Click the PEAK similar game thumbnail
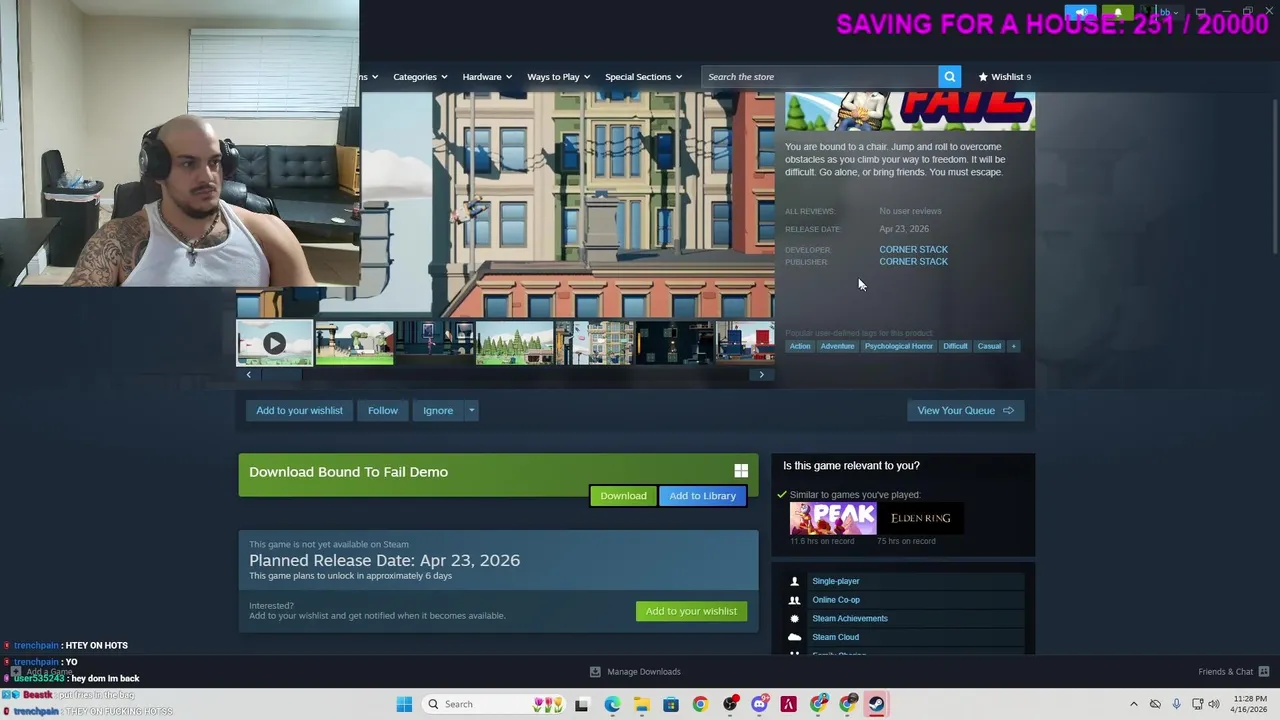 (x=833, y=518)
